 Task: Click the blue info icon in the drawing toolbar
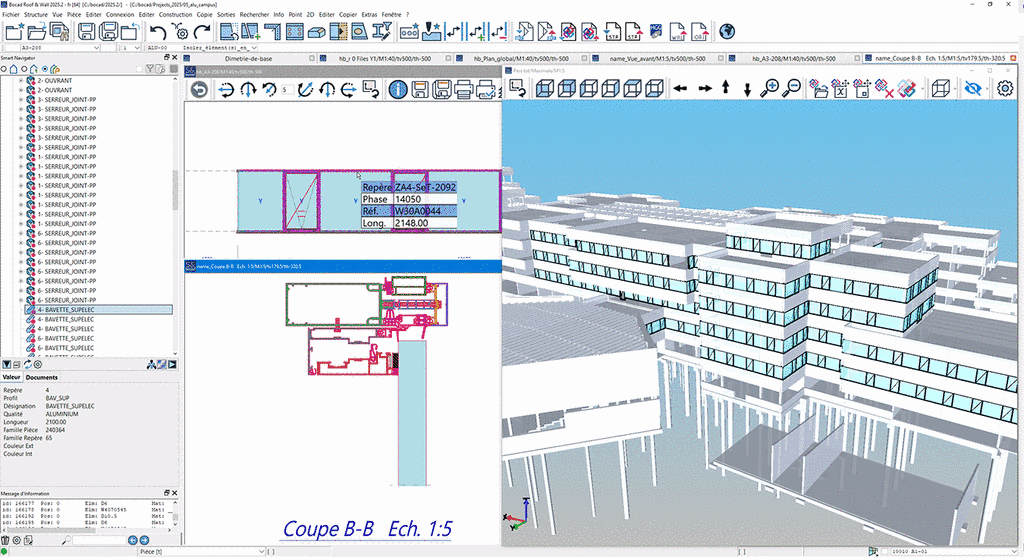coord(398,90)
